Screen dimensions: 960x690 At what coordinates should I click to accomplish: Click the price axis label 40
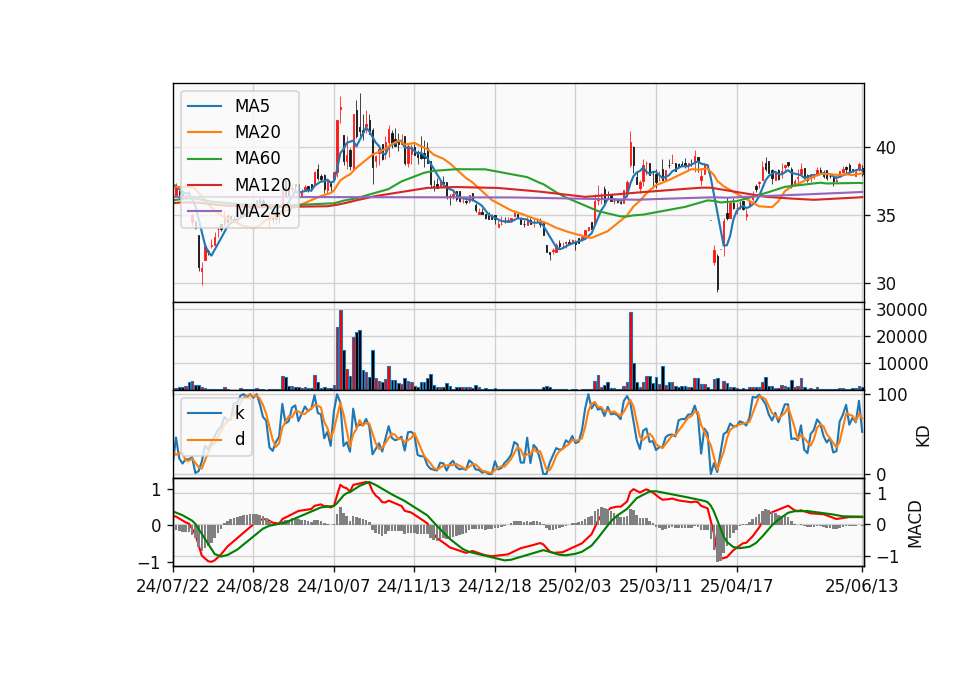[885, 148]
